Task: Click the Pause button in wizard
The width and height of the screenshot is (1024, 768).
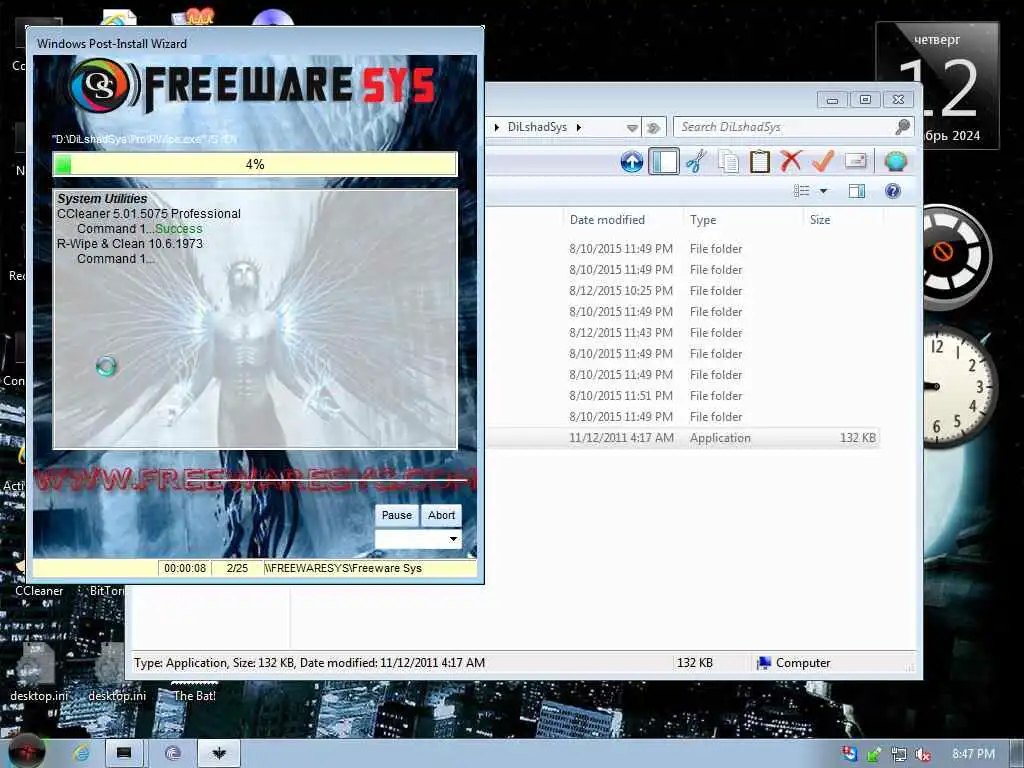Action: [x=396, y=515]
